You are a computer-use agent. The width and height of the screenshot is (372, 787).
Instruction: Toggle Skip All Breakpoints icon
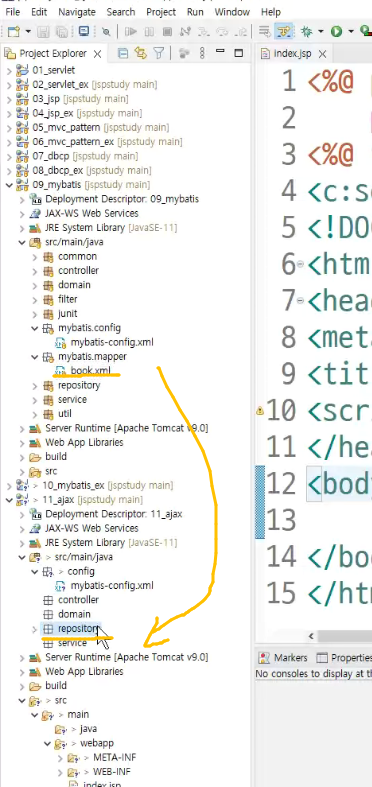[106, 32]
